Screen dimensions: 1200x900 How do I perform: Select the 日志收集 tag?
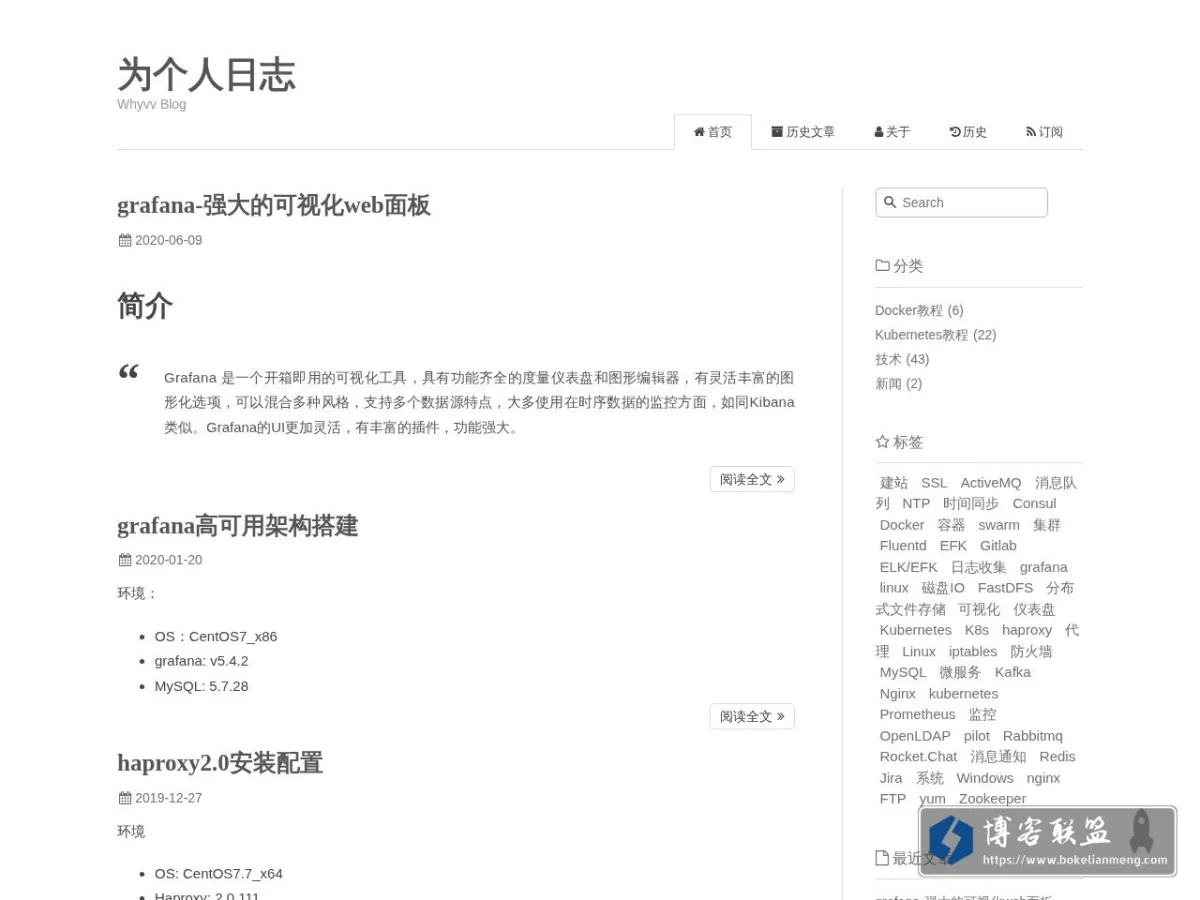click(979, 567)
